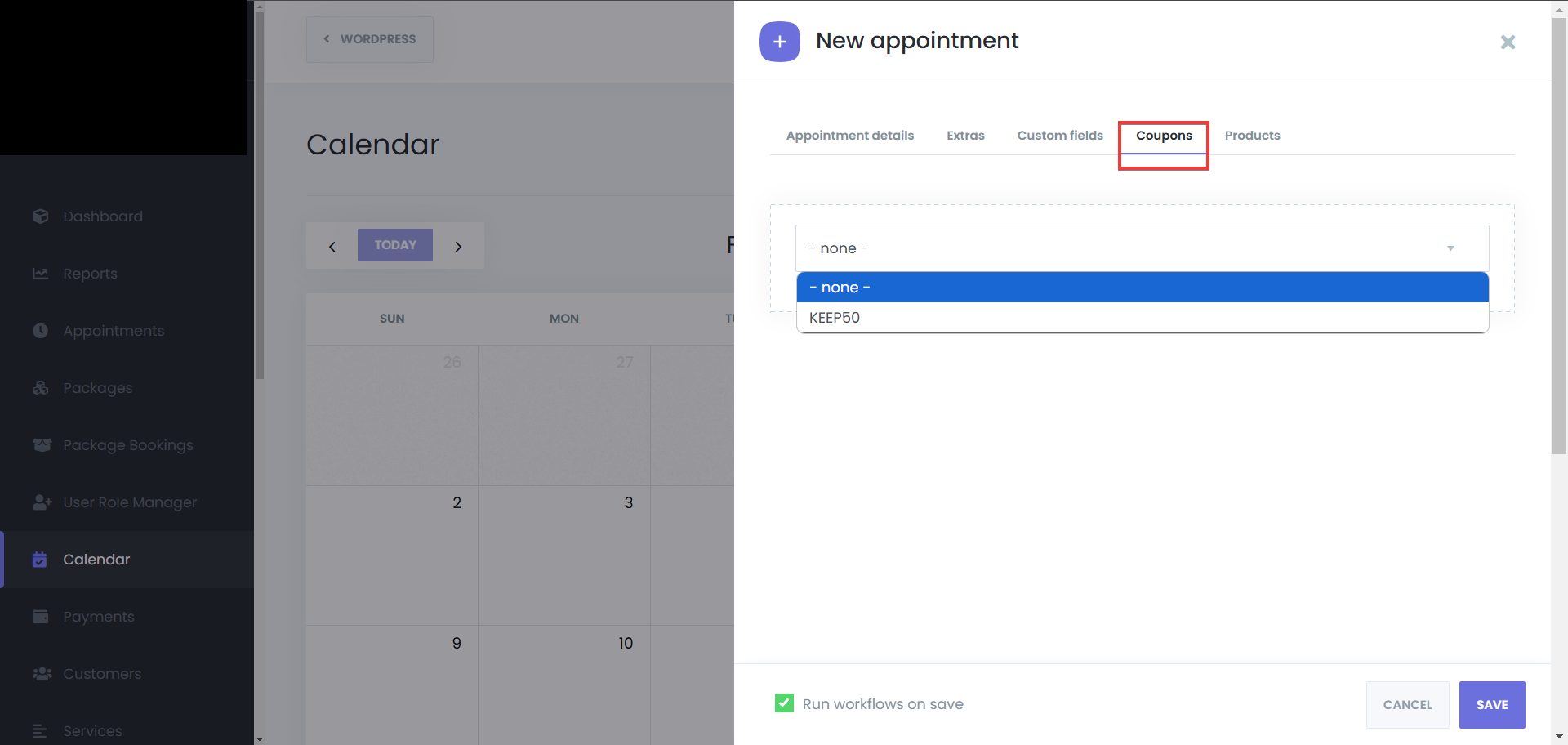Click the Payments card icon
Screen dimensions: 1568x745
click(x=40, y=617)
